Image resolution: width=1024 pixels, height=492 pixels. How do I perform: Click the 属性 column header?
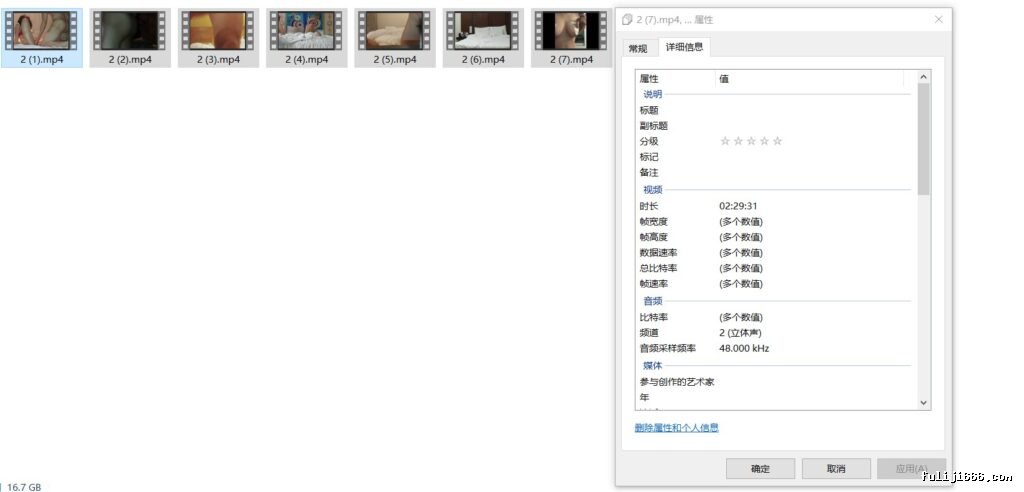pyautogui.click(x=675, y=78)
